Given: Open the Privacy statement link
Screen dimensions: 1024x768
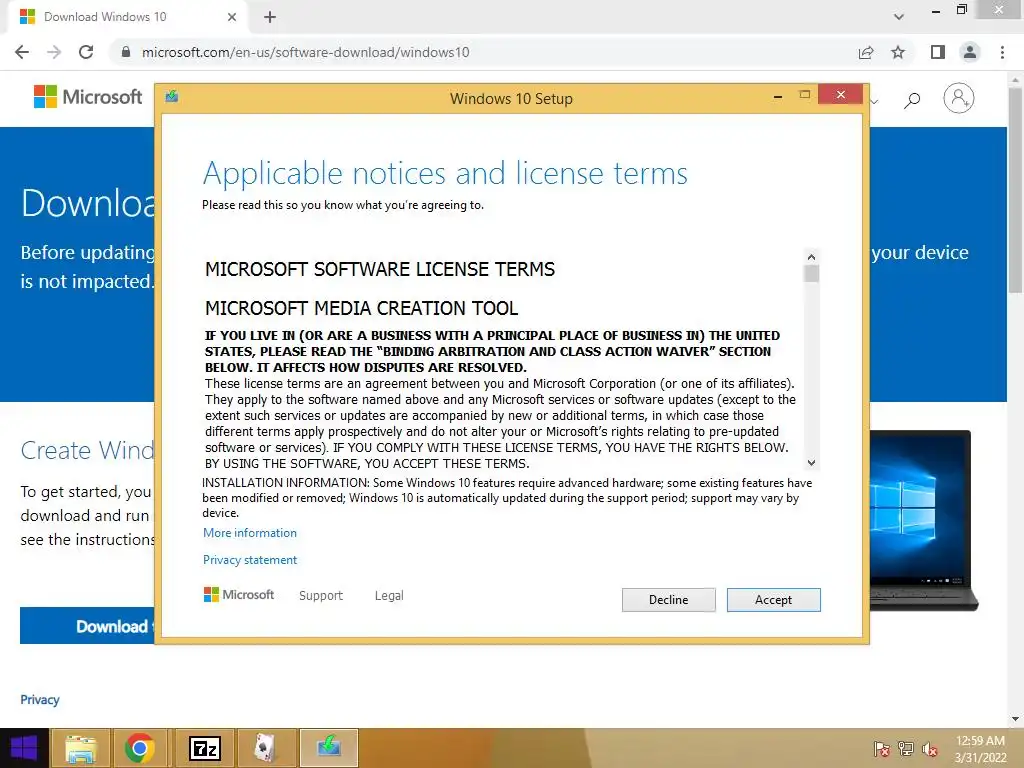Looking at the screenshot, I should click(x=249, y=560).
